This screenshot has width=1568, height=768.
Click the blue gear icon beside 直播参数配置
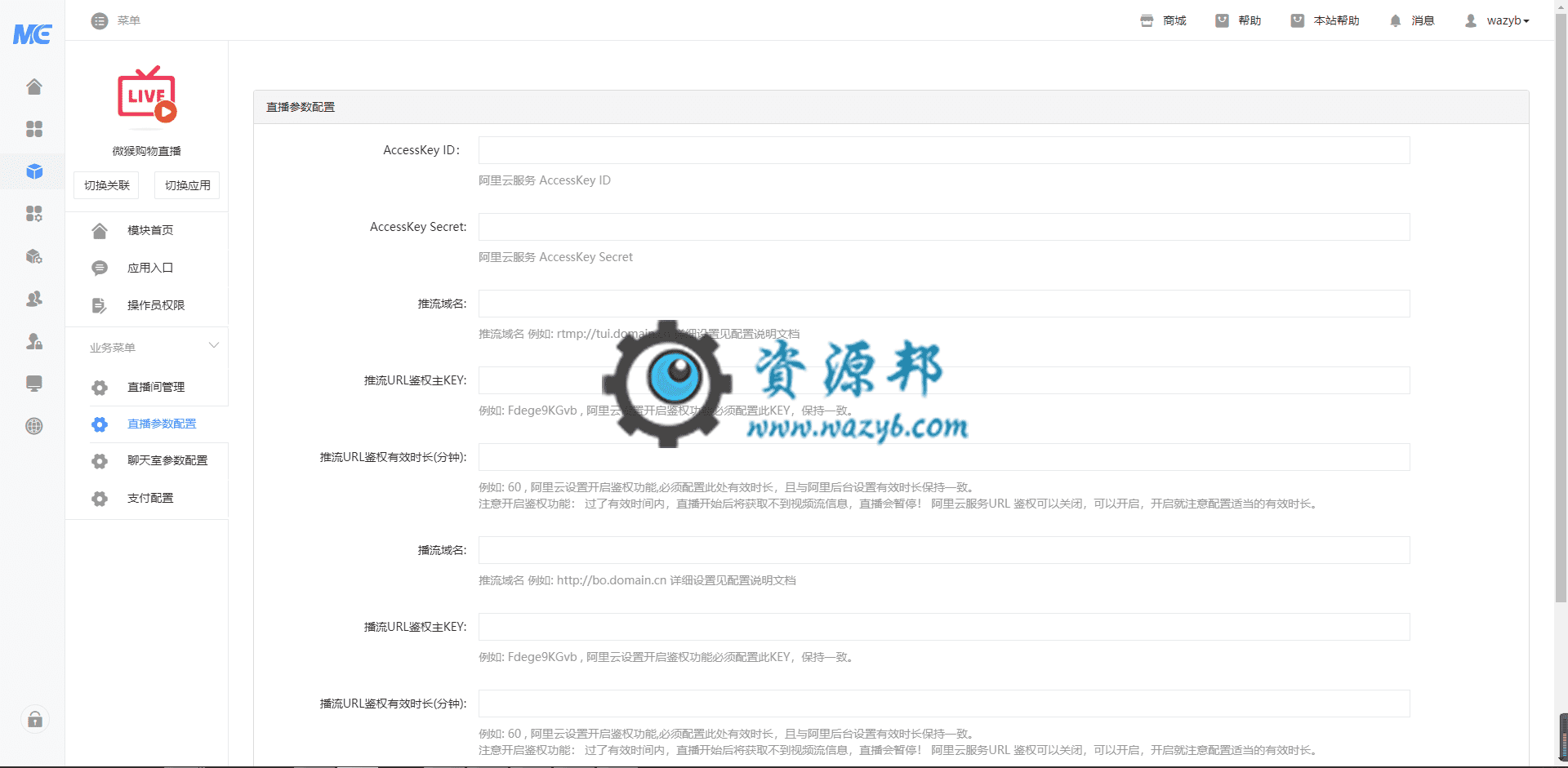[100, 424]
